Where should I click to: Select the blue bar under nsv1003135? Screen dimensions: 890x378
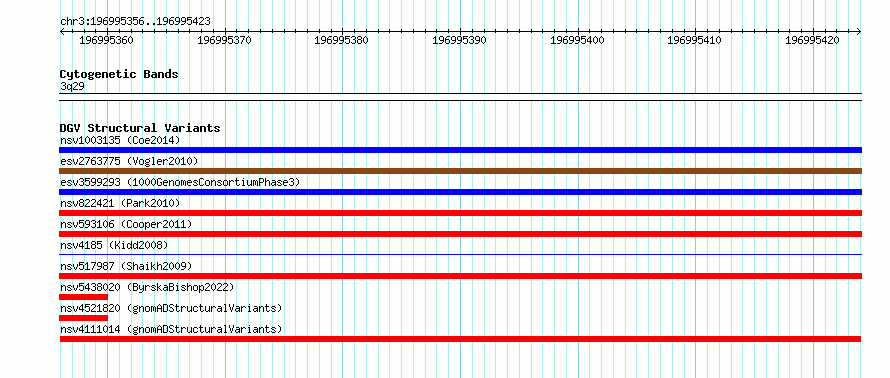click(x=460, y=150)
